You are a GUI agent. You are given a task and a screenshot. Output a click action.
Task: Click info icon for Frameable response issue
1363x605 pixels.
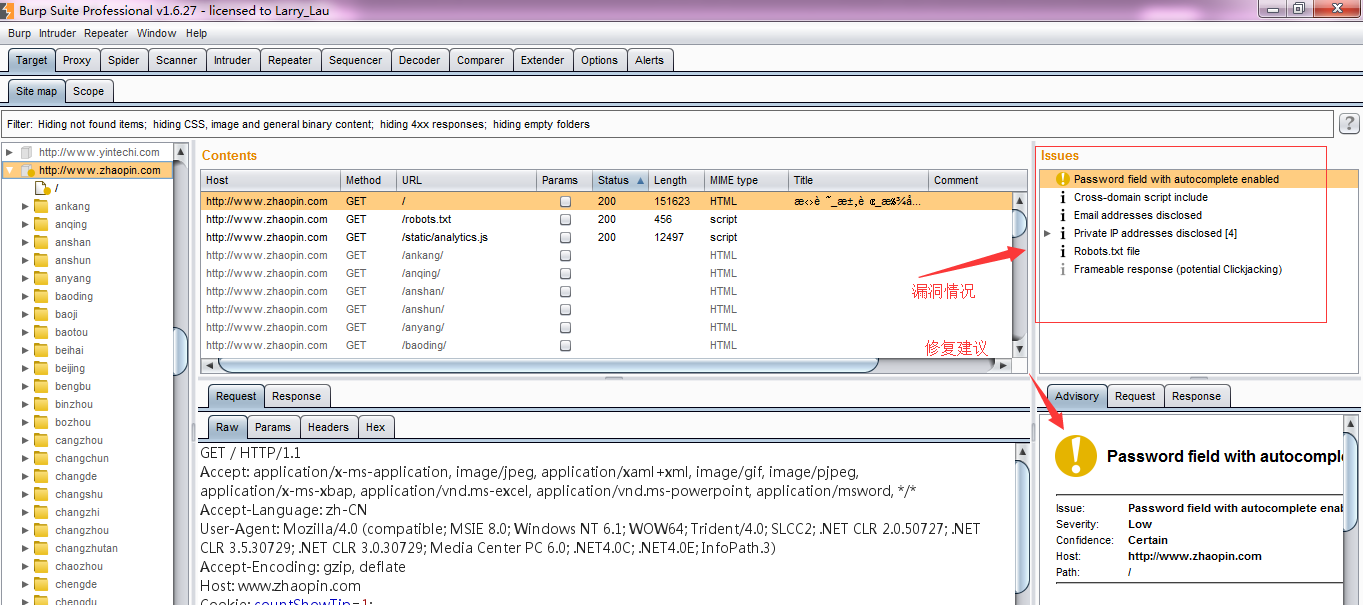point(1062,269)
